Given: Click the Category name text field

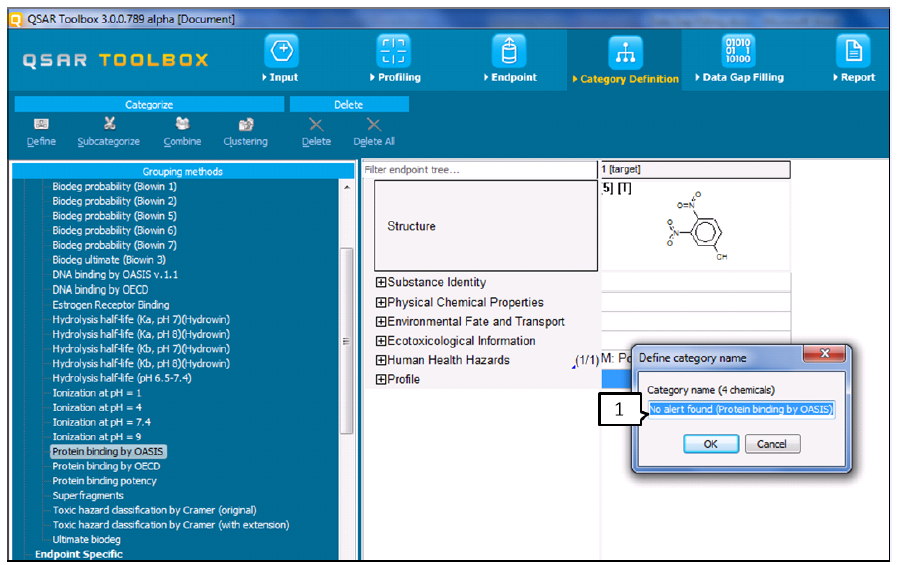Looking at the screenshot, I should (x=741, y=409).
